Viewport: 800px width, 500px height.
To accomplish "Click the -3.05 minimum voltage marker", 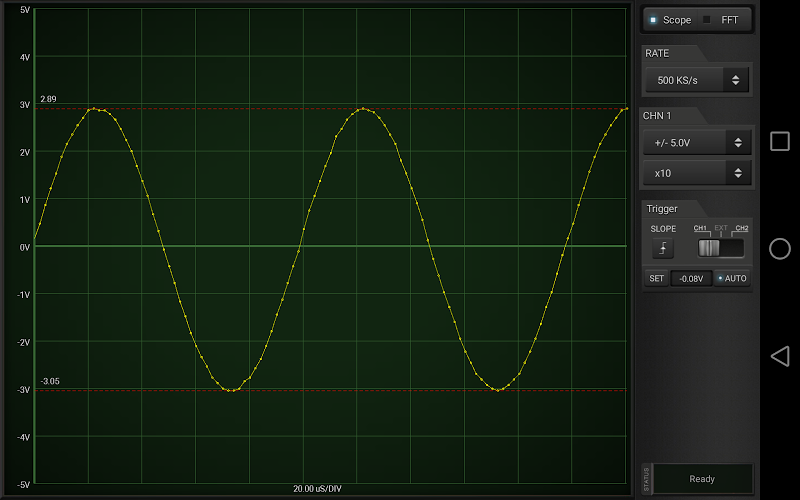I will [50, 381].
